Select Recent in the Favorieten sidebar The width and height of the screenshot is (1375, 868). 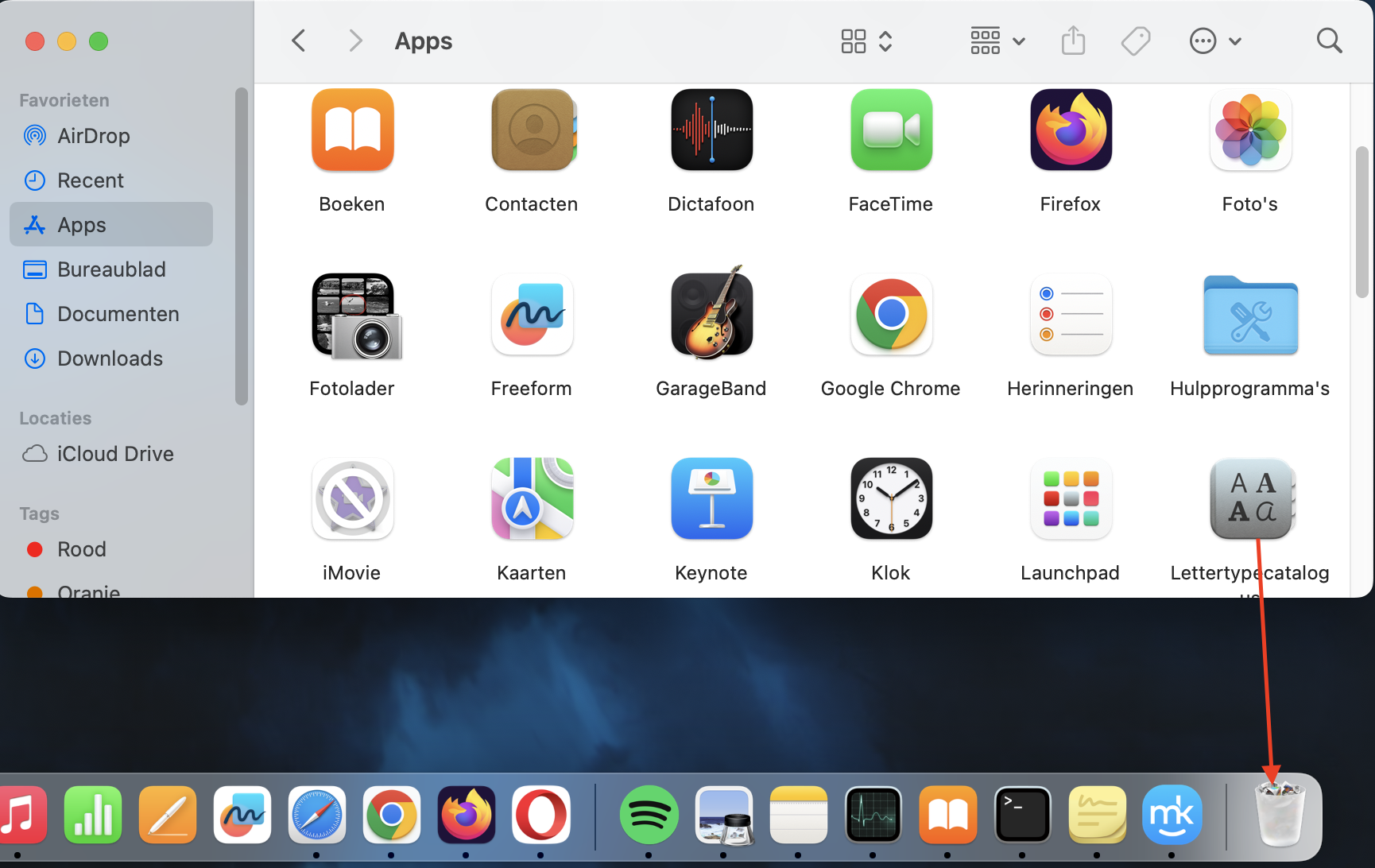90,180
